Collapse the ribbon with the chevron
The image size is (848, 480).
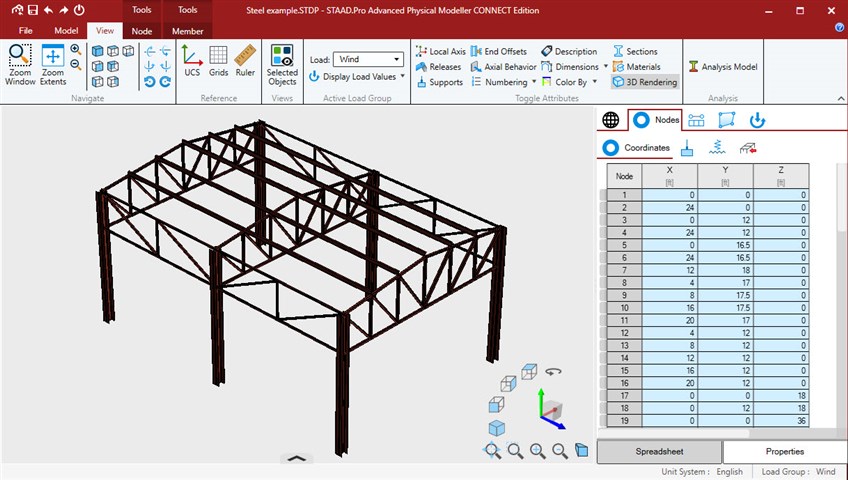tap(841, 98)
